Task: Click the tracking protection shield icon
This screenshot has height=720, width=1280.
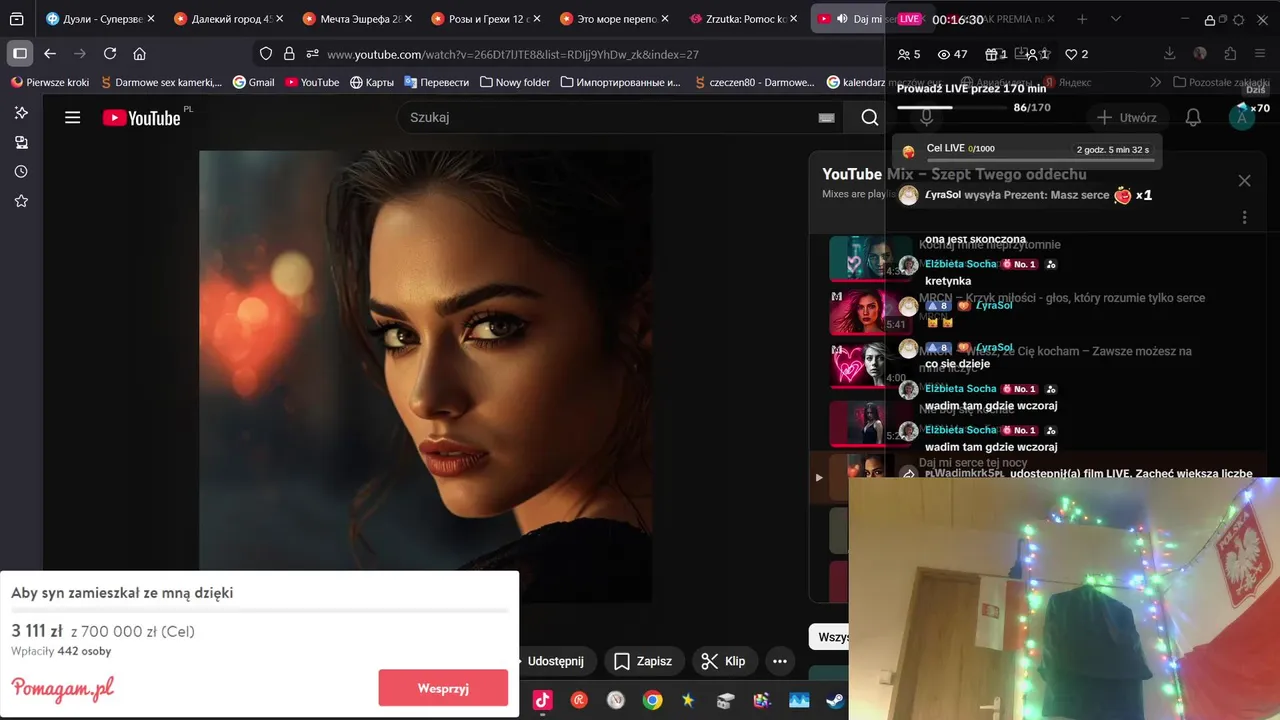Action: click(x=266, y=54)
